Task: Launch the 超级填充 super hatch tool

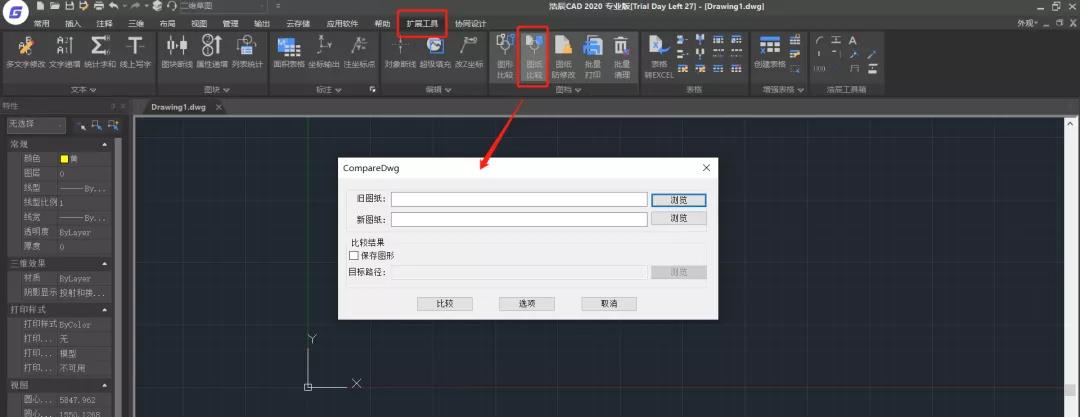Action: pyautogui.click(x=435, y=51)
